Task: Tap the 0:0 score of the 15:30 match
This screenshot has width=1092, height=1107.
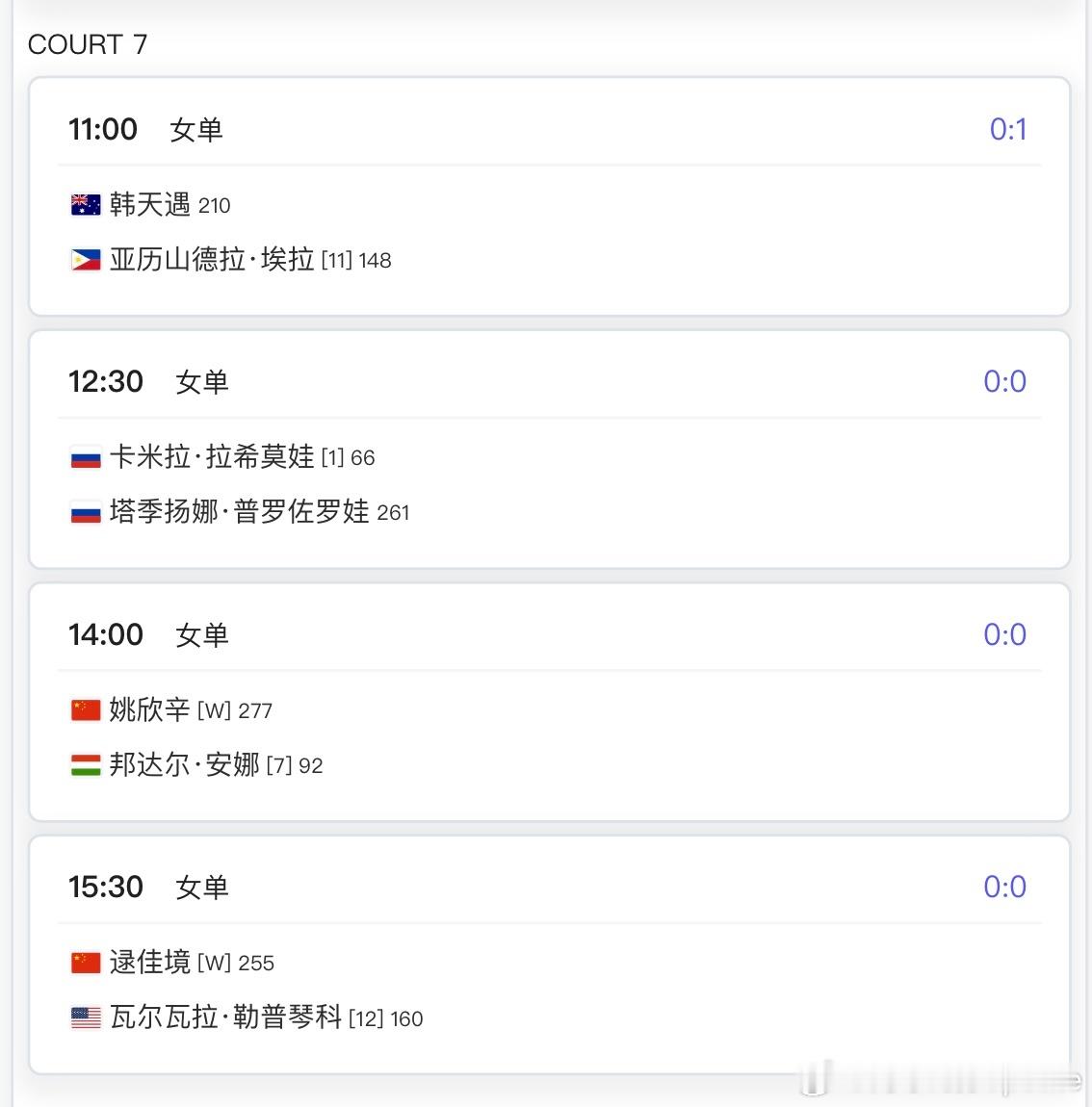Action: [1005, 886]
